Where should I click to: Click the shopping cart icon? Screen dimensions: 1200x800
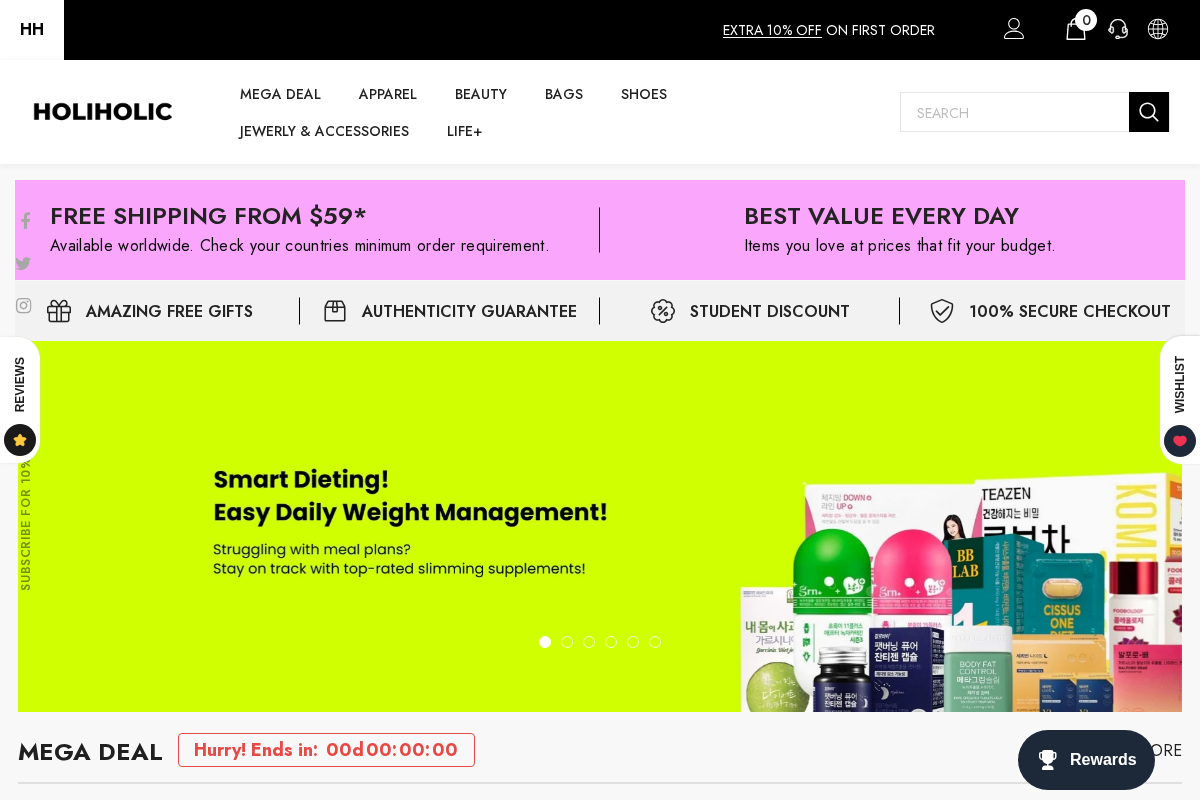click(x=1075, y=29)
